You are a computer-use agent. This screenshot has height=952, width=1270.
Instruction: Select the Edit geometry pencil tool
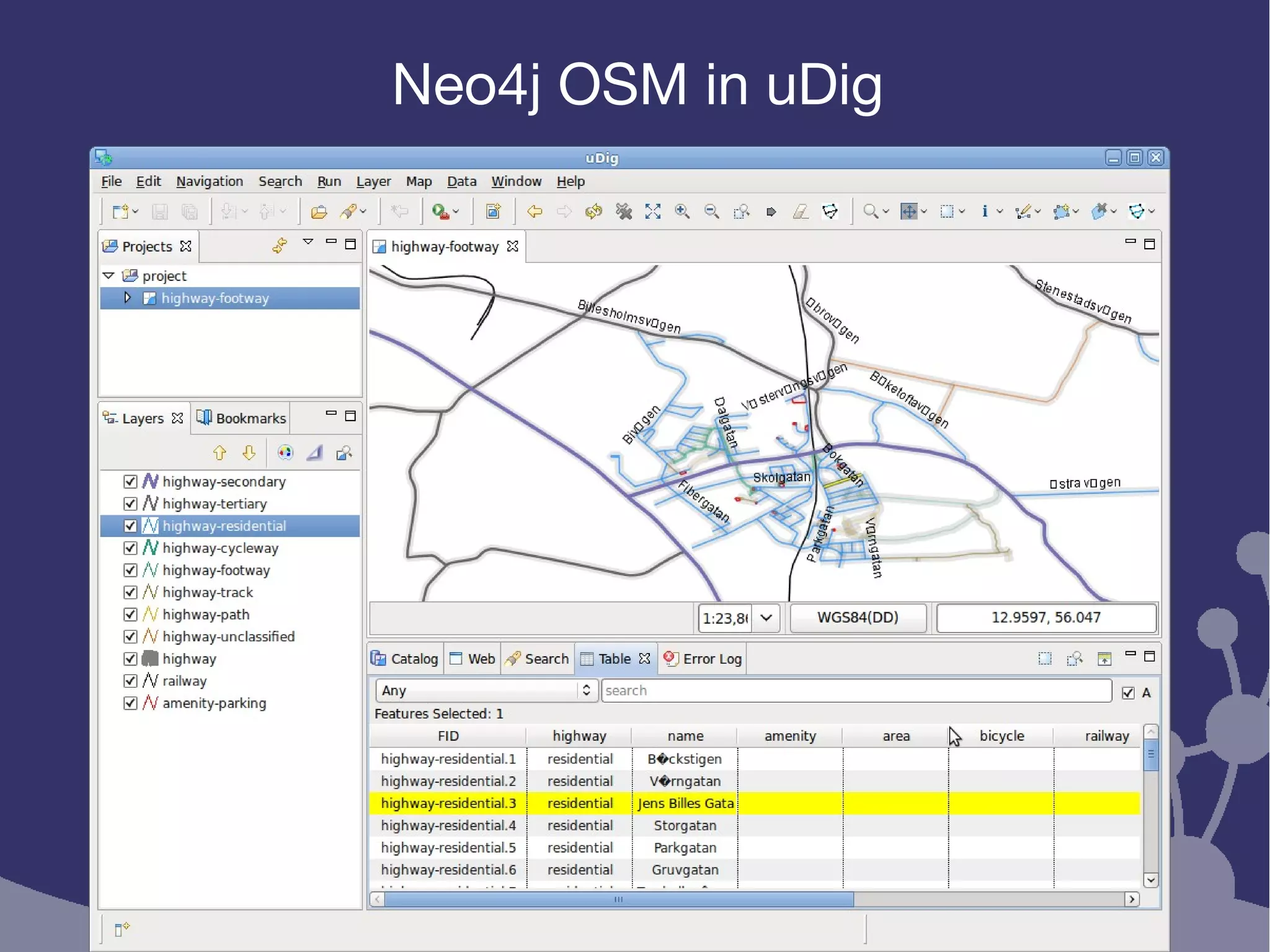1023,211
